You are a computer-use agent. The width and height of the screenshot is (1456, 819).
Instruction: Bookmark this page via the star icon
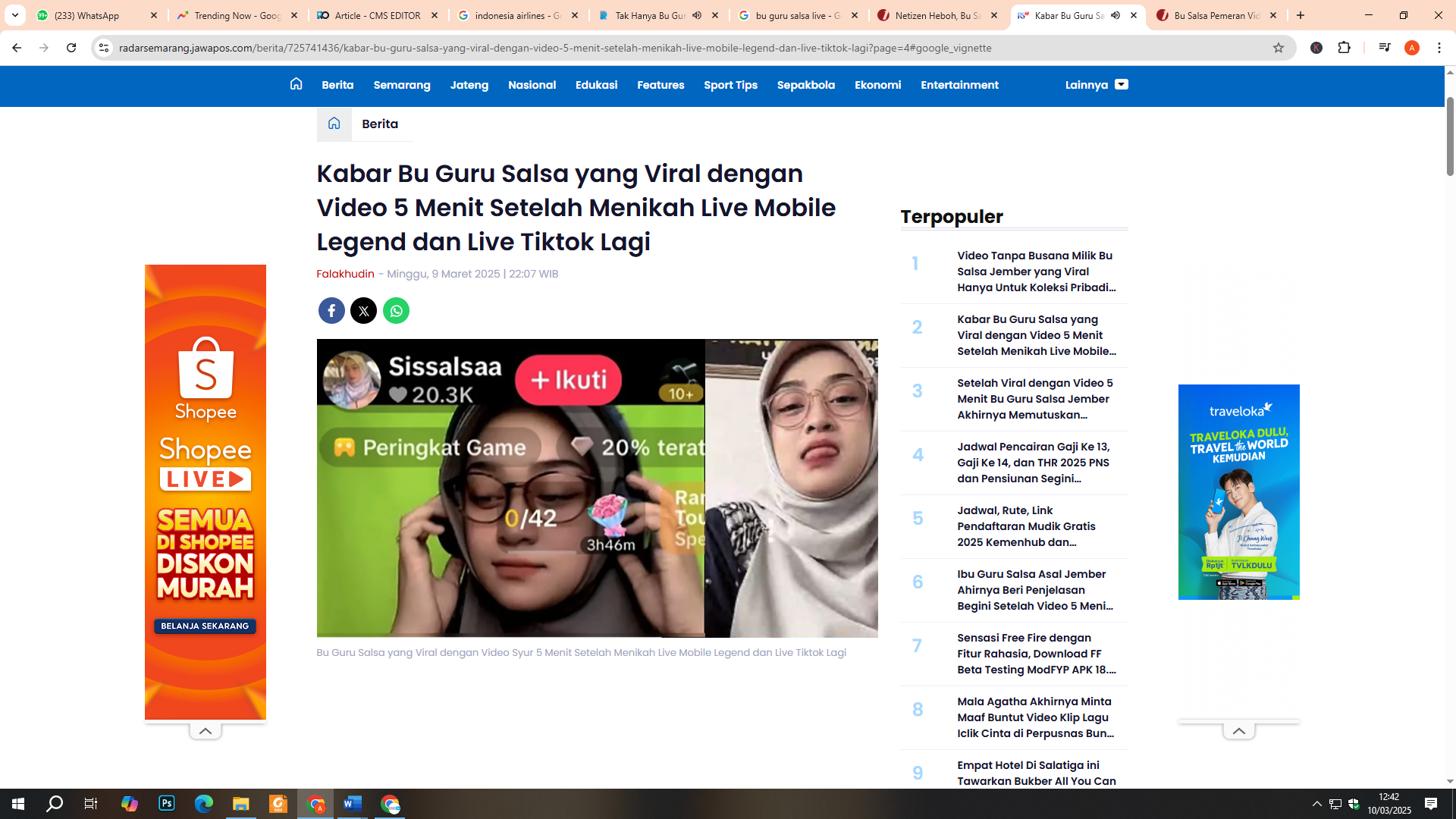[x=1279, y=47]
